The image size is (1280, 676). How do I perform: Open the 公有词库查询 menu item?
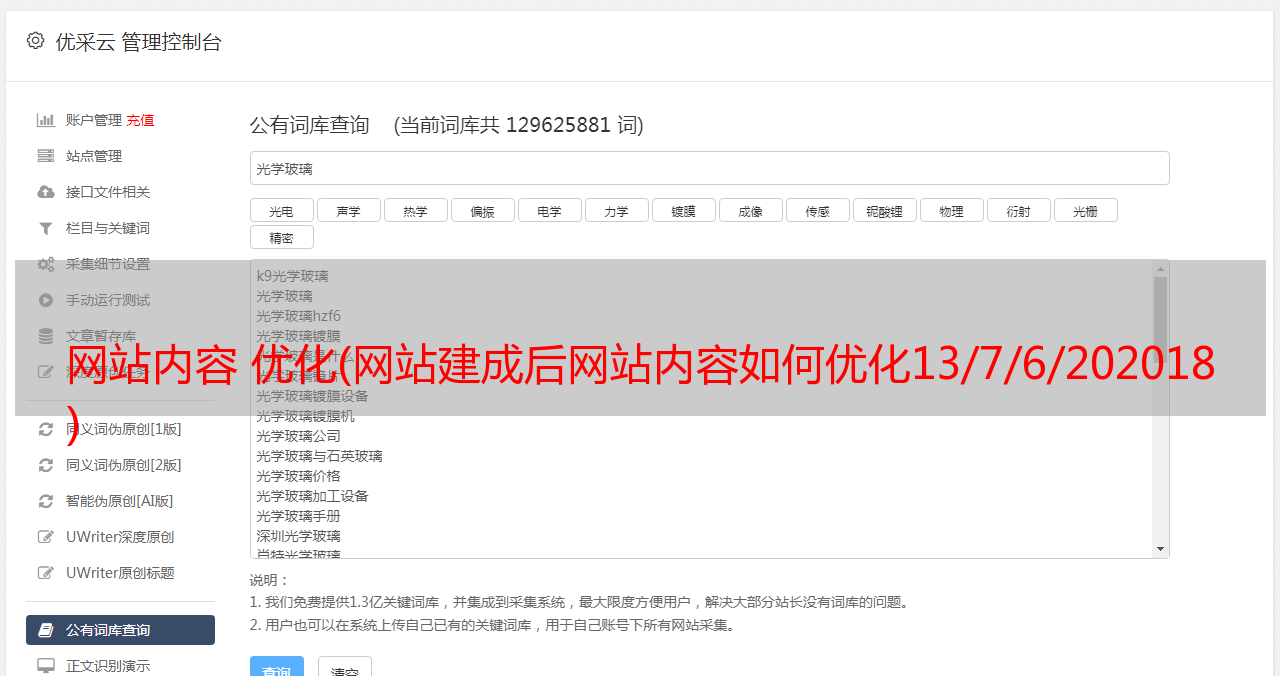120,630
